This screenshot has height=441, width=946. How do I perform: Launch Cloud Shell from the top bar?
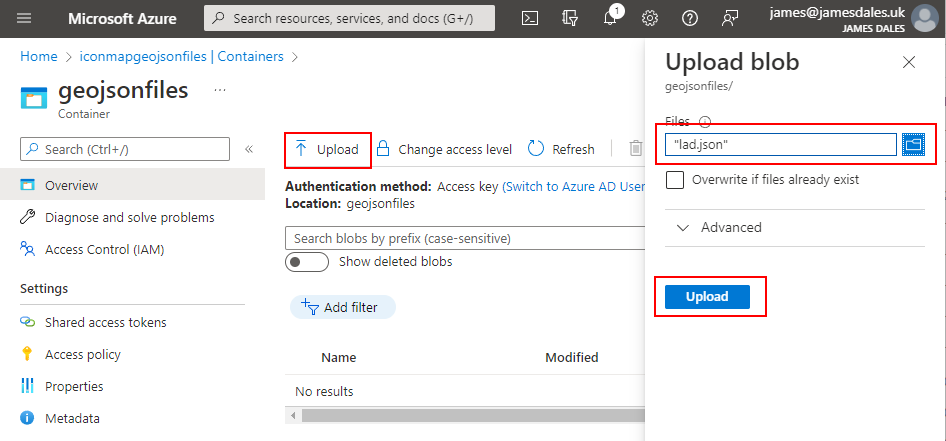coord(530,18)
